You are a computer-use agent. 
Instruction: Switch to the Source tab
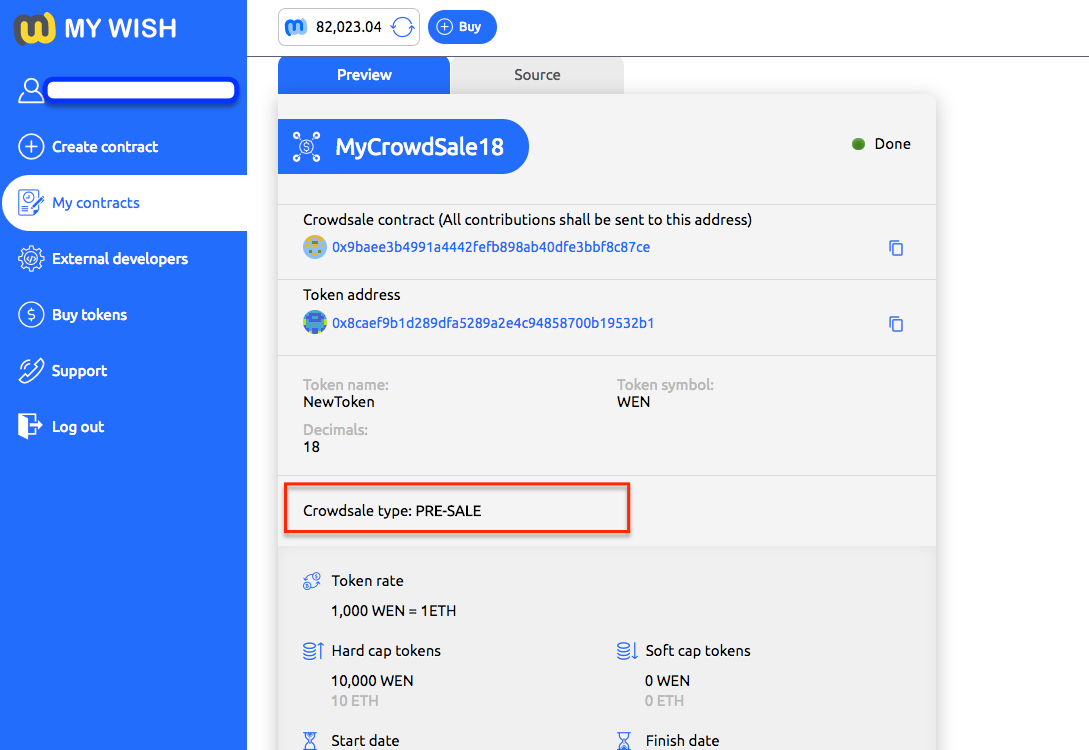tap(538, 75)
